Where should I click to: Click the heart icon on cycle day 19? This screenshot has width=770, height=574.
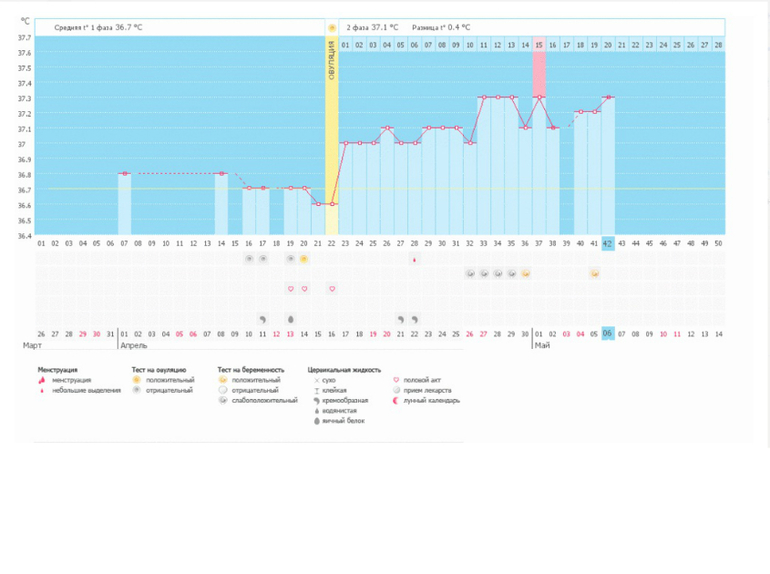(x=290, y=289)
